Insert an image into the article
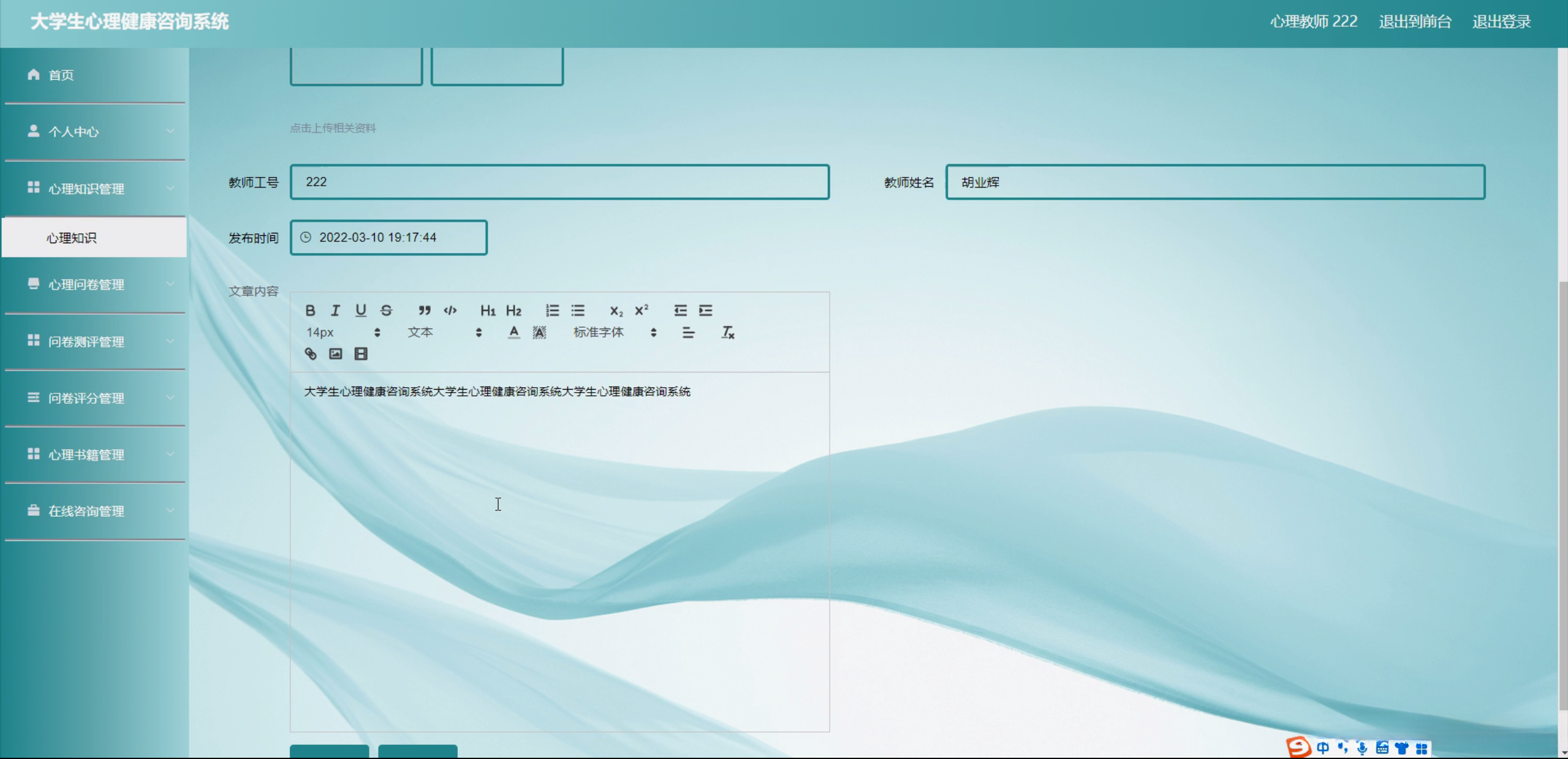 336,354
